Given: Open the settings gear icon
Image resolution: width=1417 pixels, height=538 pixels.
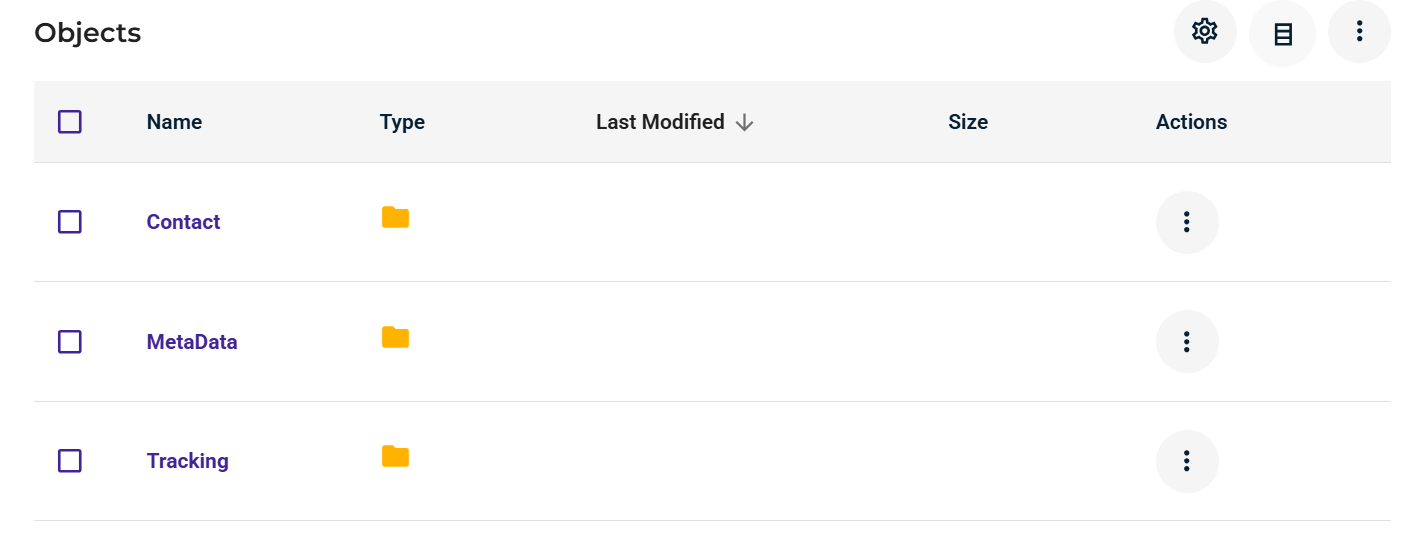Looking at the screenshot, I should [x=1205, y=32].
